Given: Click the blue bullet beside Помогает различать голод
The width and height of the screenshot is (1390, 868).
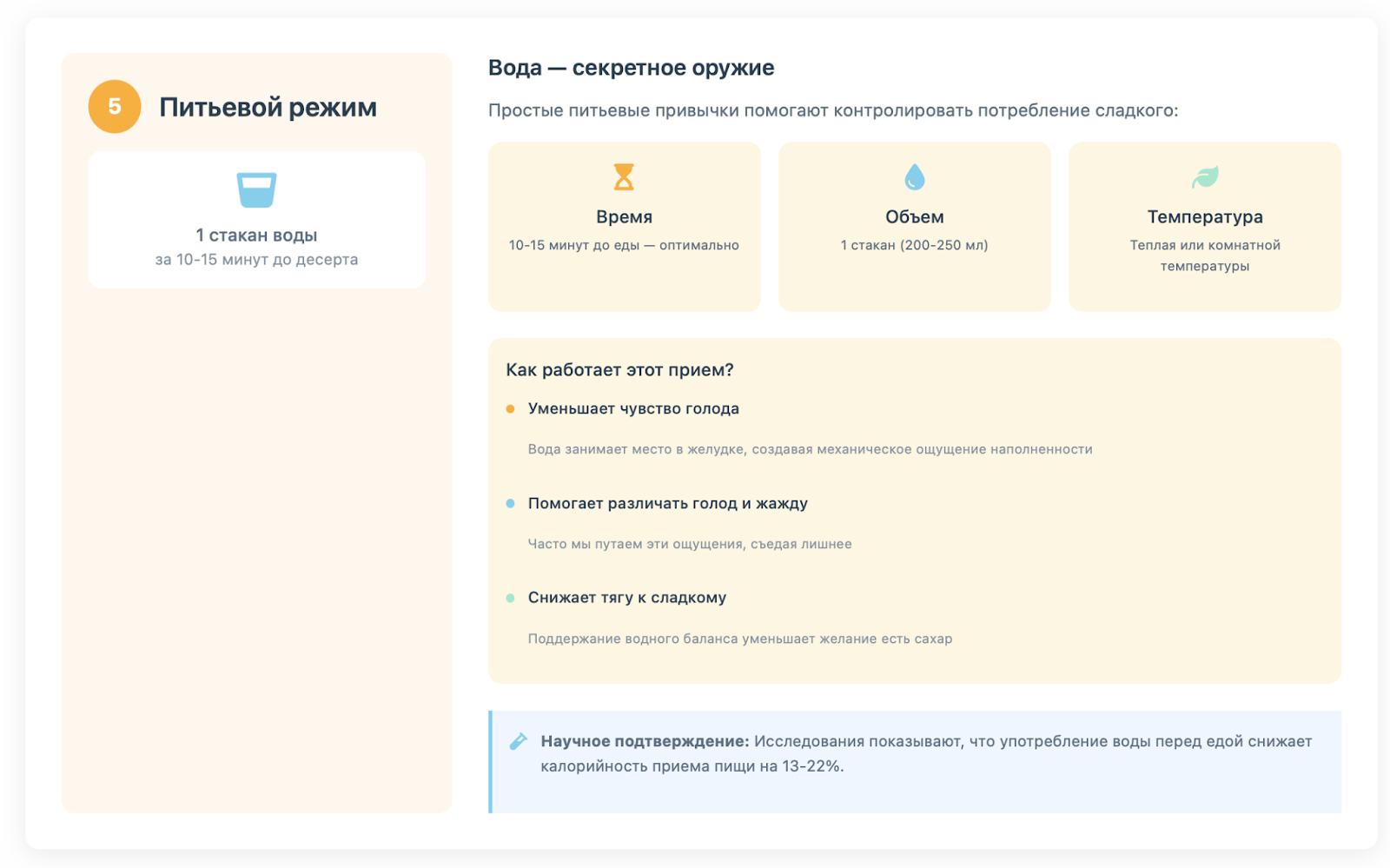Looking at the screenshot, I should tap(511, 504).
